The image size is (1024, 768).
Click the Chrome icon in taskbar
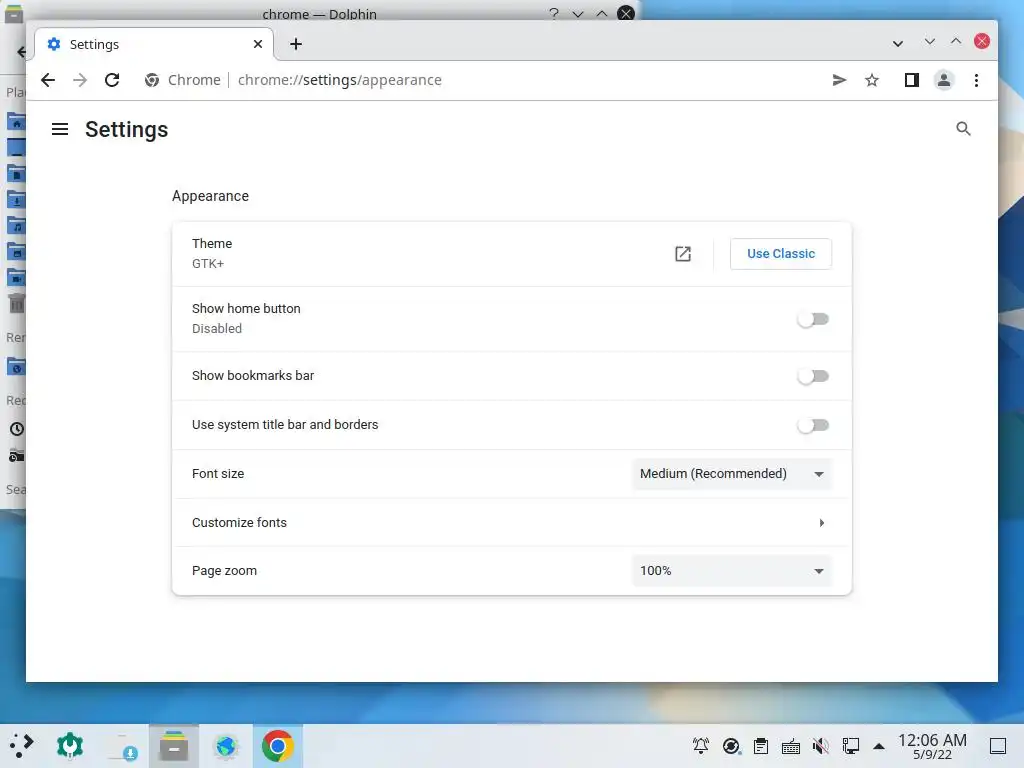pos(278,746)
